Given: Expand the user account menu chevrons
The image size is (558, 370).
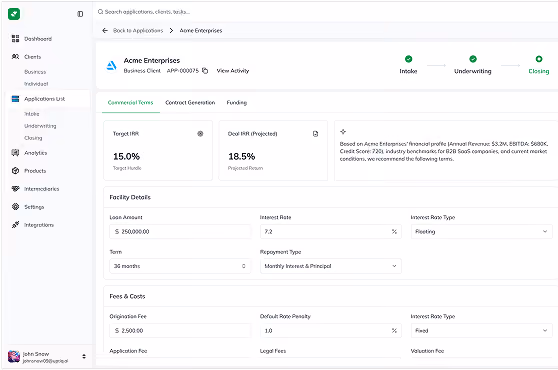Looking at the screenshot, I should pos(84,356).
